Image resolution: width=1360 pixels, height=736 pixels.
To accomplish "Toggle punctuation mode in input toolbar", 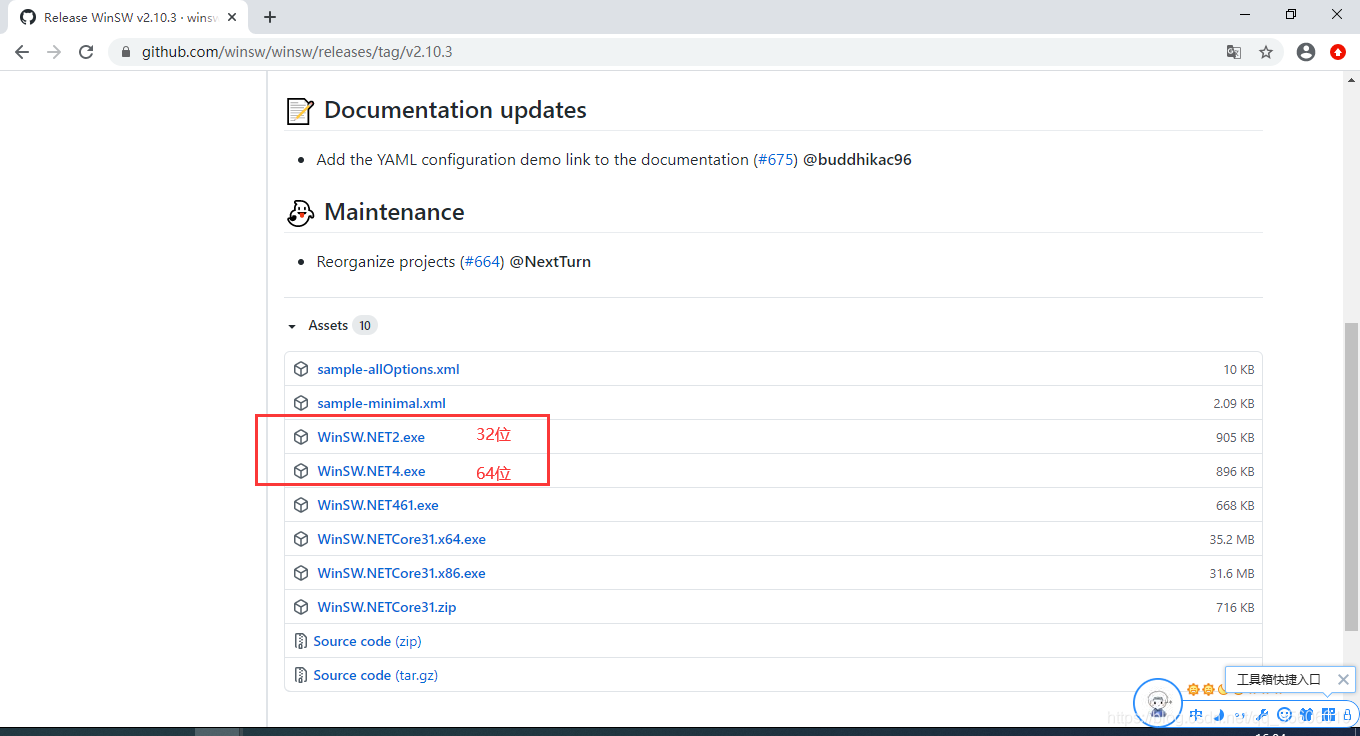I will pyautogui.click(x=1241, y=715).
